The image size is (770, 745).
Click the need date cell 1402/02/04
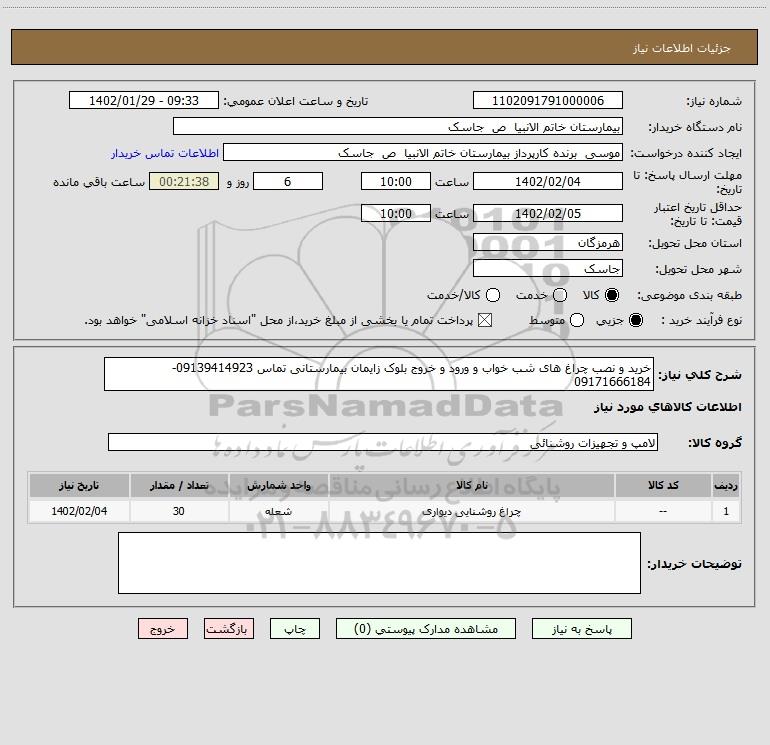[x=79, y=511]
